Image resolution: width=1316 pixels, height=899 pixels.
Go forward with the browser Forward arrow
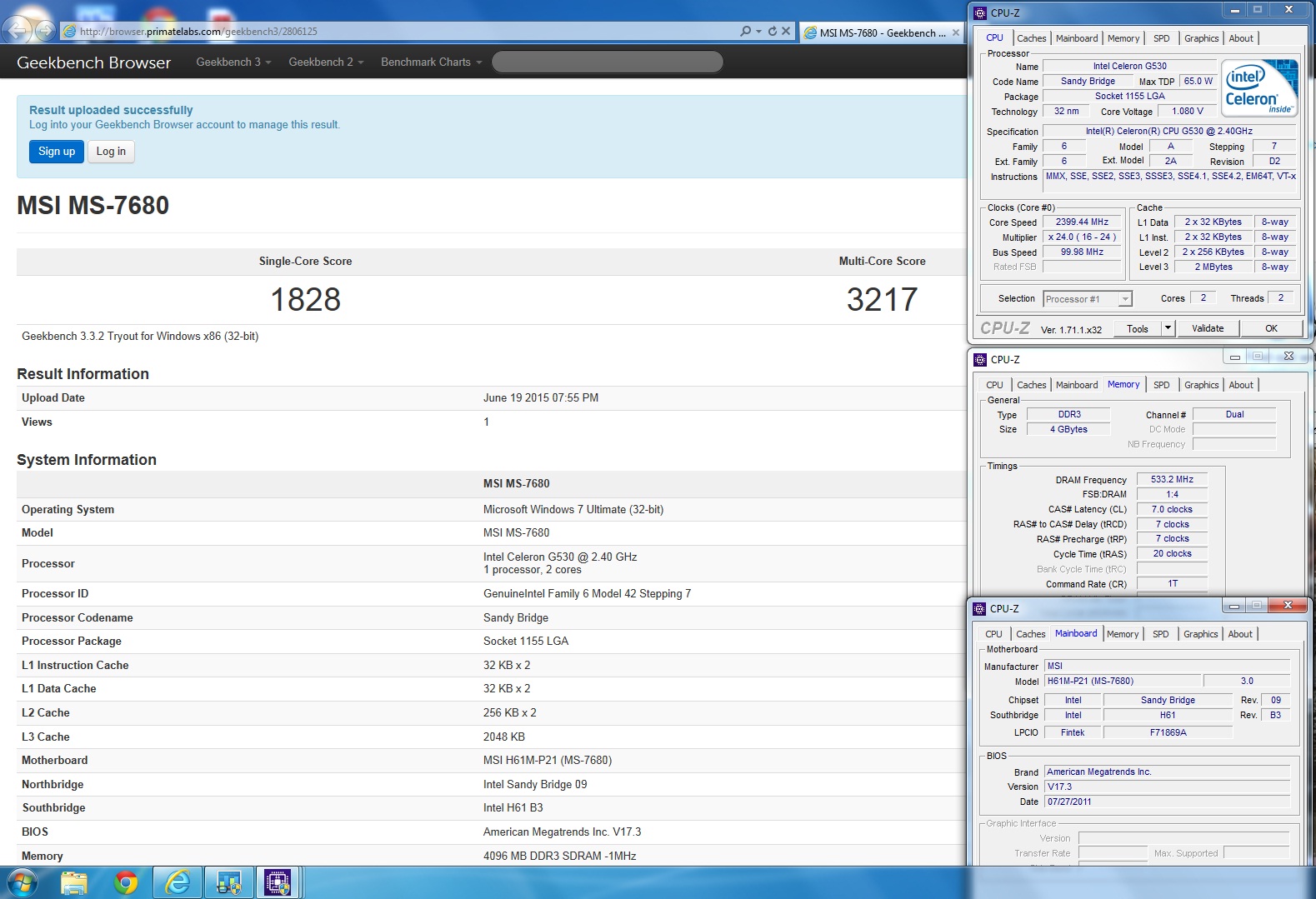tap(46, 32)
